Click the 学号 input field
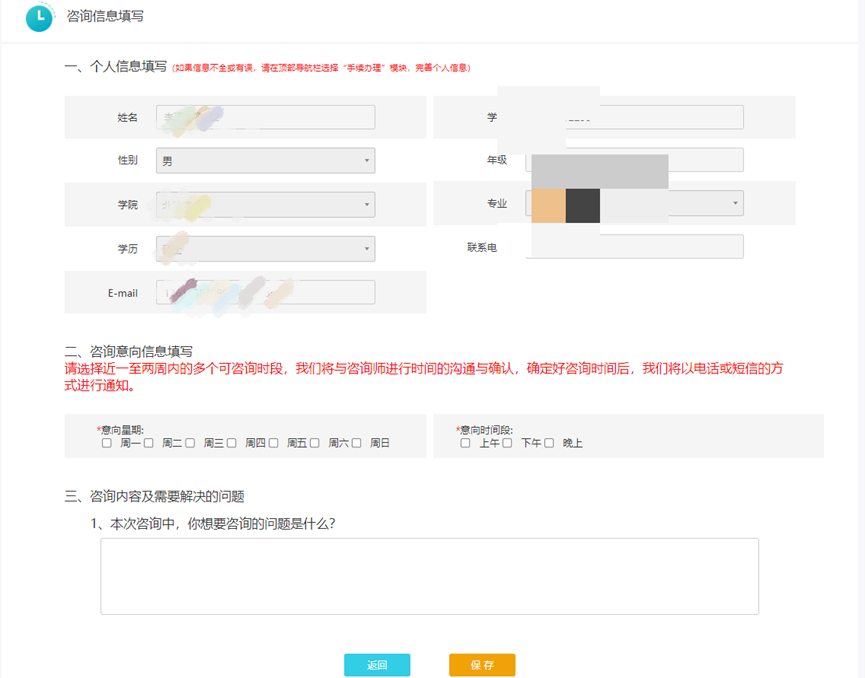This screenshot has height=678, width=865. (634, 117)
